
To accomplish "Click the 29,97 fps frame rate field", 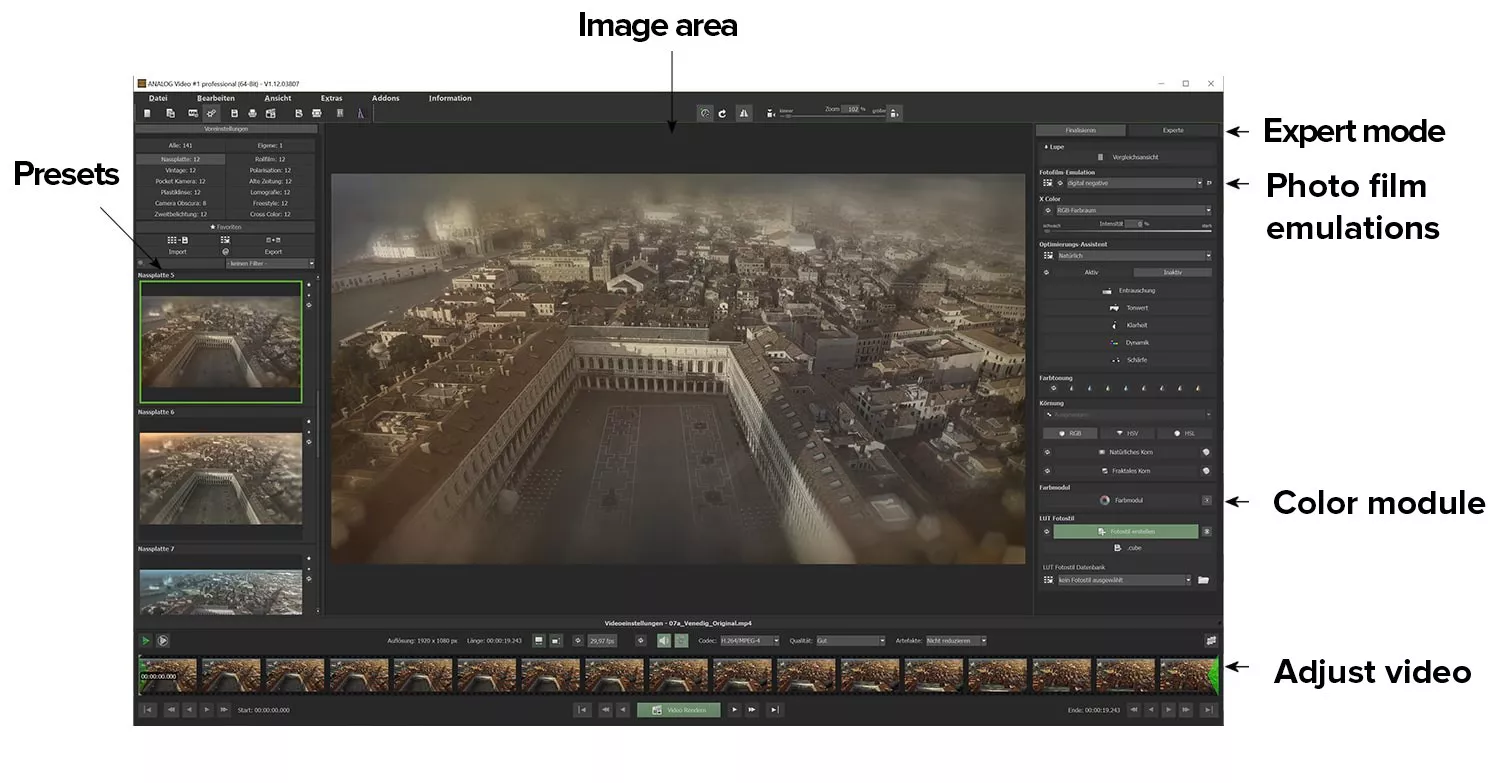I will point(603,640).
